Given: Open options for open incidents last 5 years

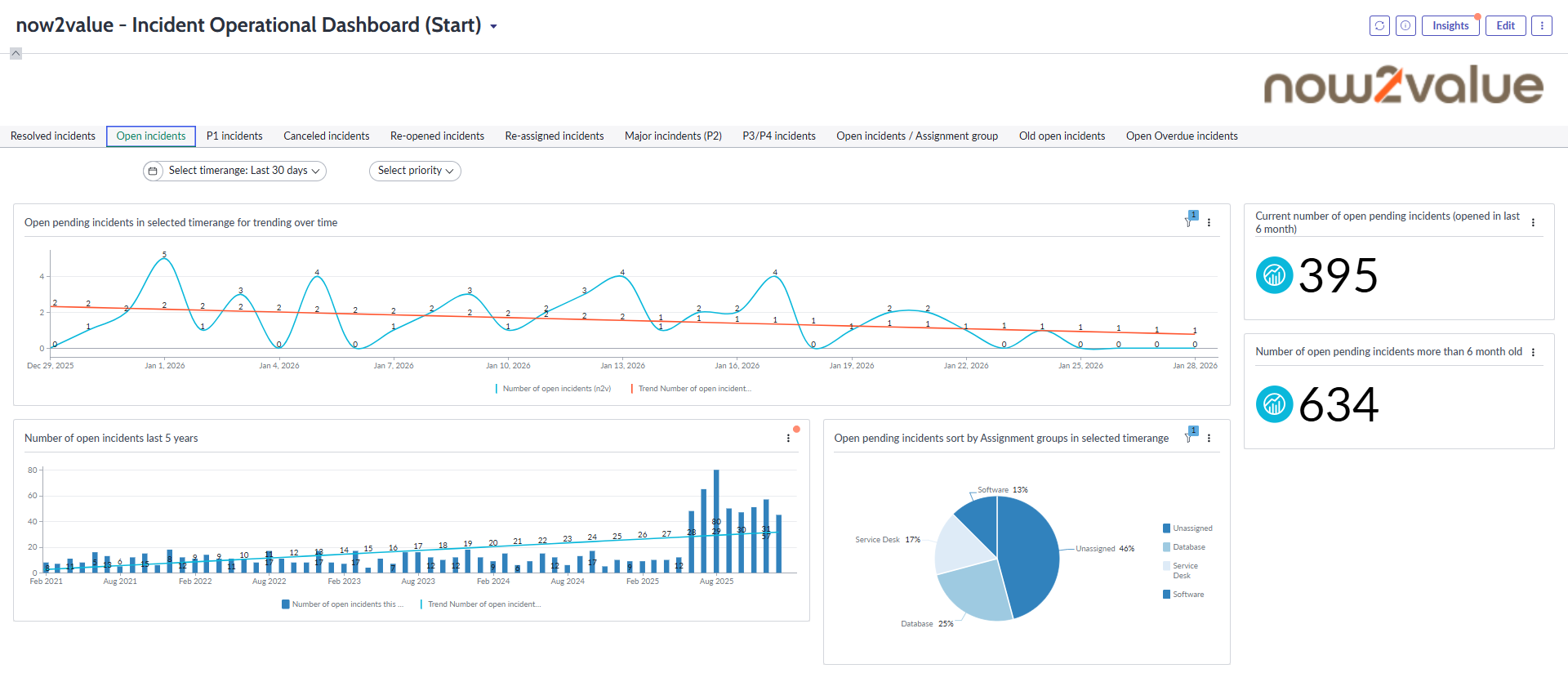Looking at the screenshot, I should click(788, 438).
